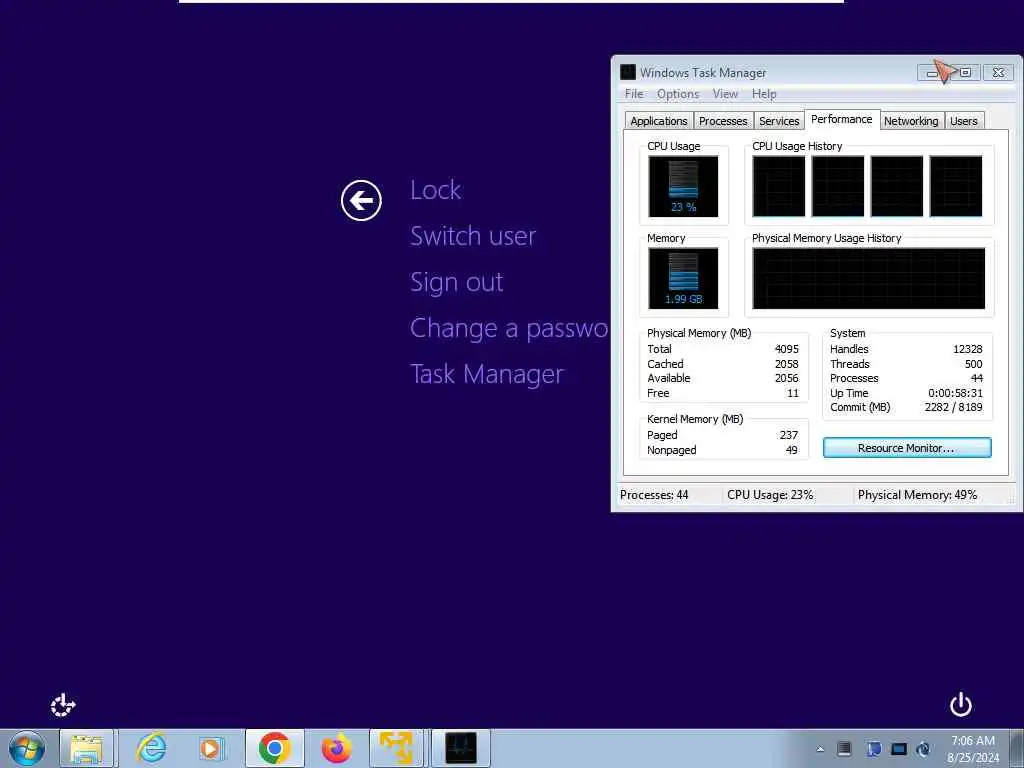The image size is (1024, 768).
Task: Click the first CPU Usage History graph
Action: (x=778, y=186)
